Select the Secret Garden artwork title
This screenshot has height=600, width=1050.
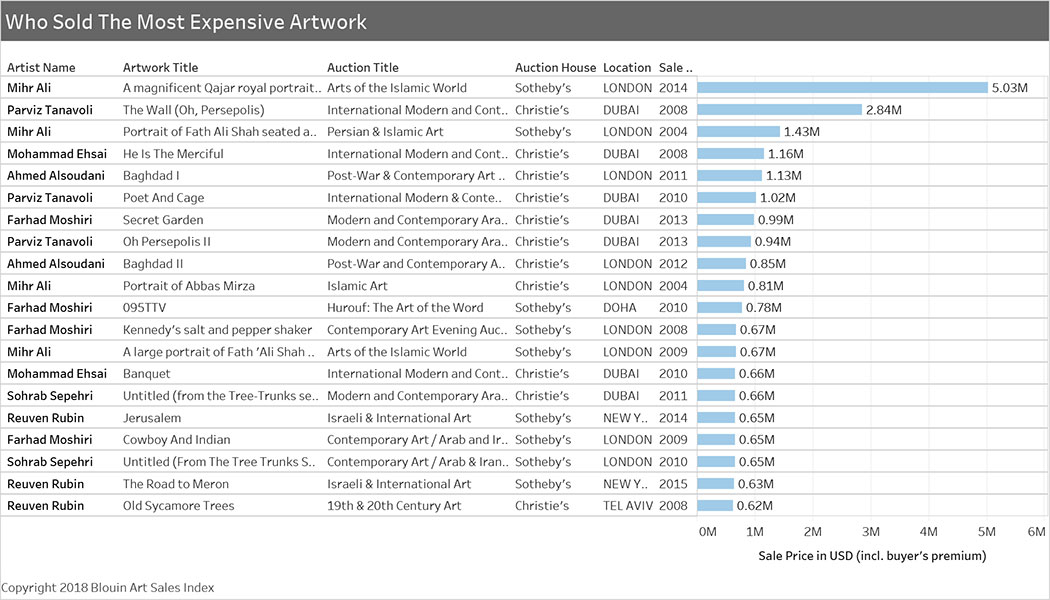163,220
